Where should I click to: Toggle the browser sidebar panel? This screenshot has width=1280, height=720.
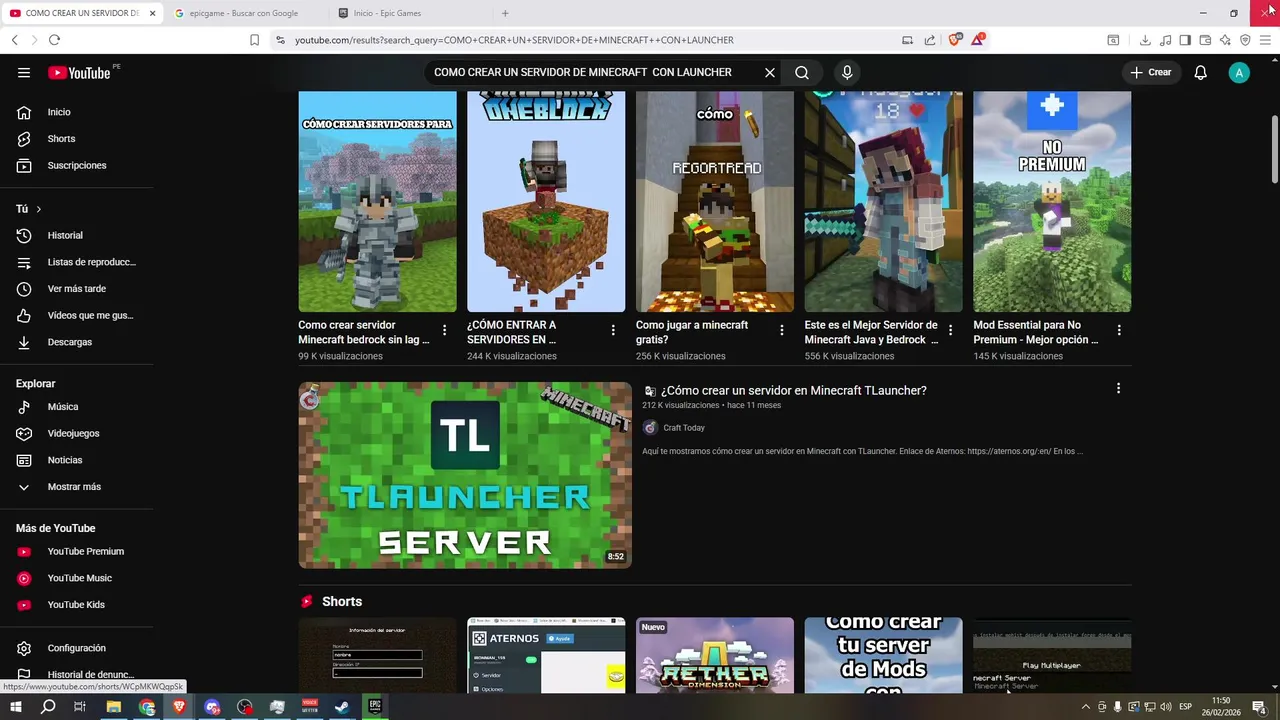pos(1185,40)
